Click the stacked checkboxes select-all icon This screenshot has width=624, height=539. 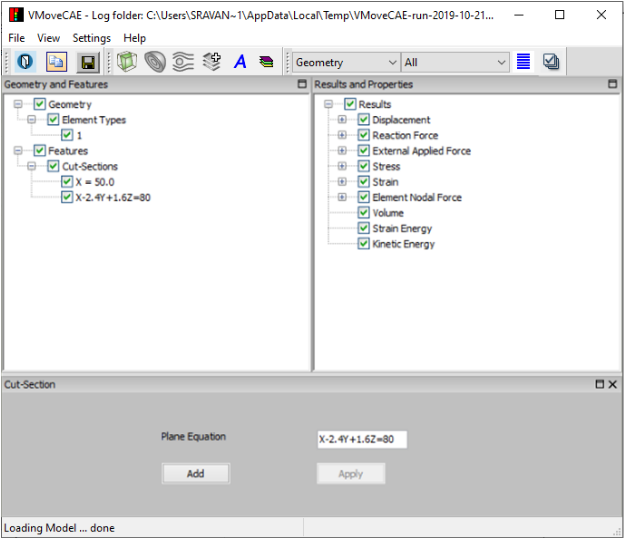tap(551, 62)
